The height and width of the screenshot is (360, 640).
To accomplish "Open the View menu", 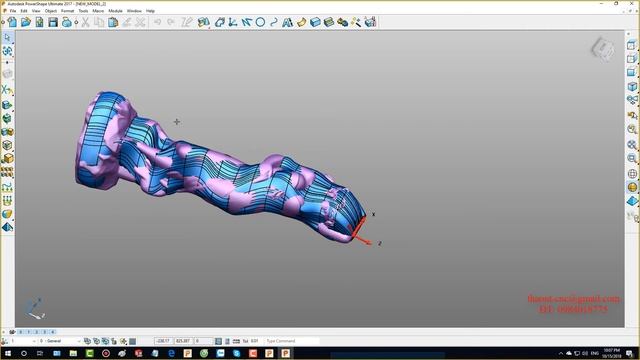I will pos(36,11).
